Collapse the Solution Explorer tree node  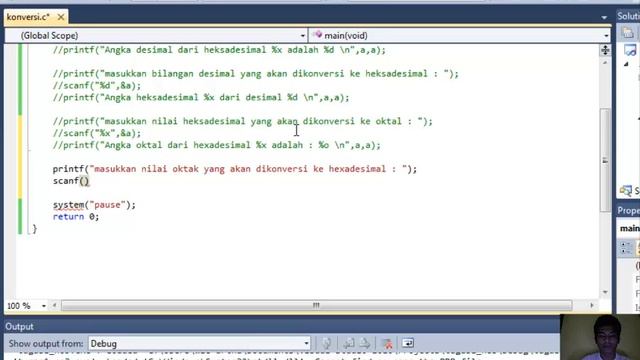point(626,64)
